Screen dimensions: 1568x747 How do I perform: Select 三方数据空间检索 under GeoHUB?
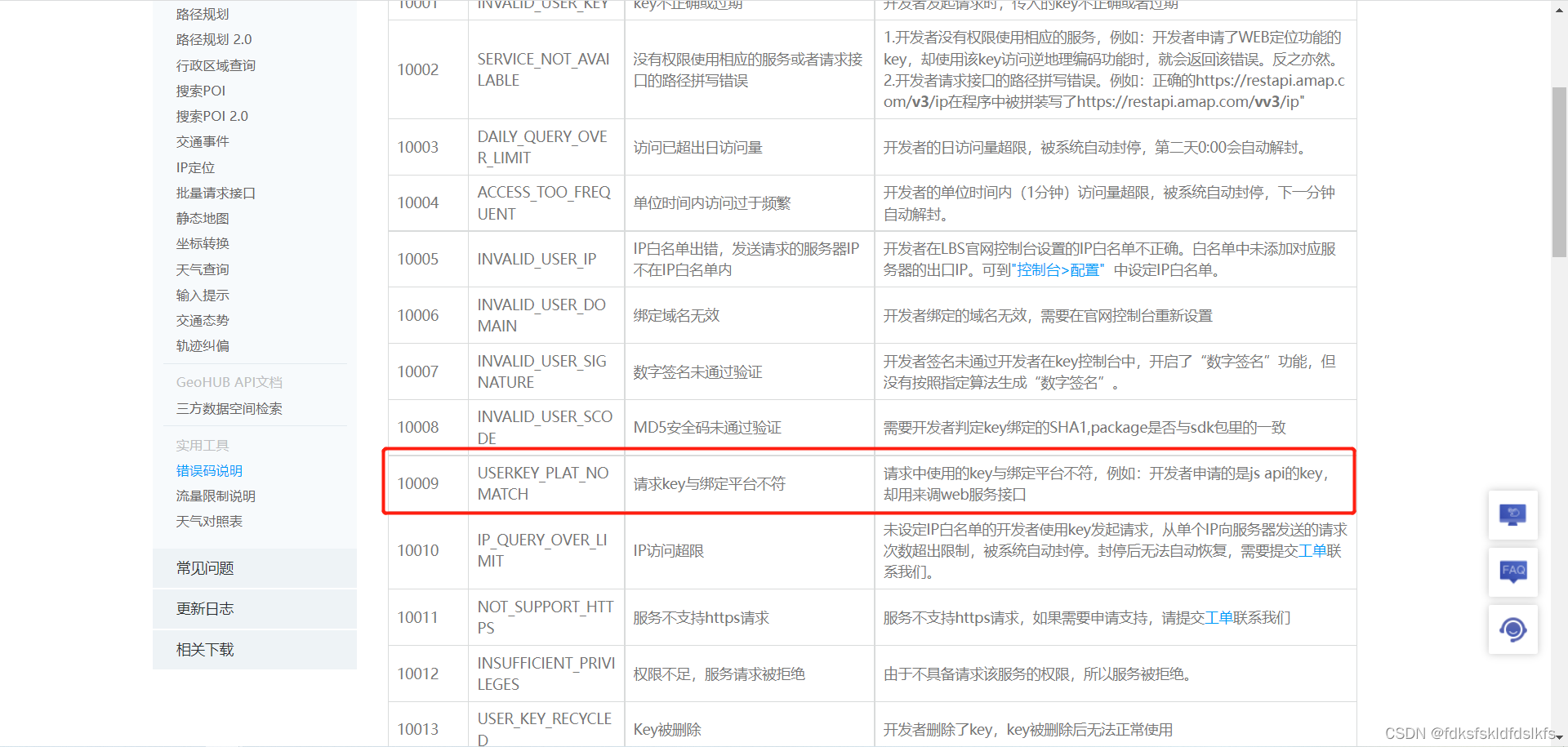coord(229,408)
